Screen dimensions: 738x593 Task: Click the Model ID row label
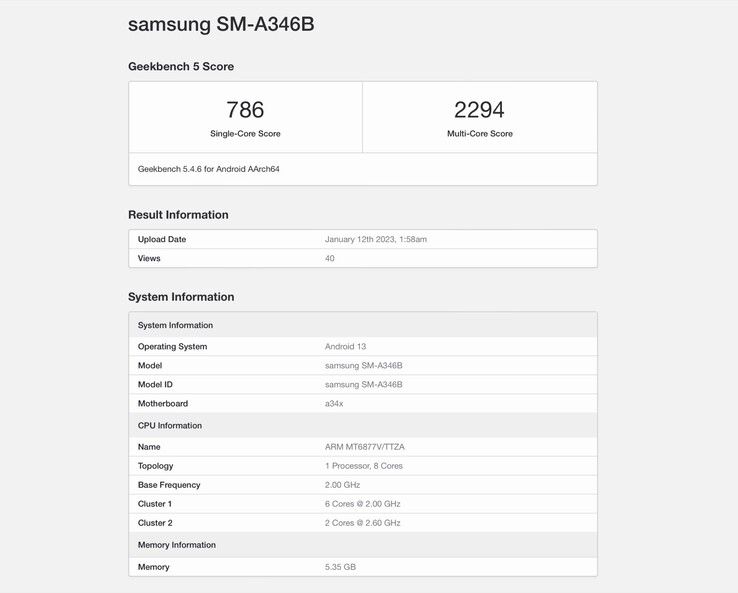pyautogui.click(x=155, y=385)
